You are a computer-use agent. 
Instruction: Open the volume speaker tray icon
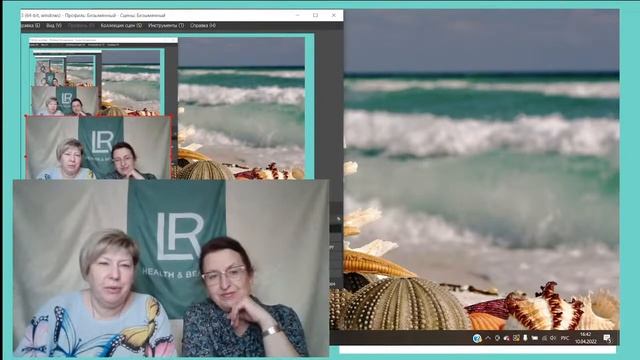point(553,338)
